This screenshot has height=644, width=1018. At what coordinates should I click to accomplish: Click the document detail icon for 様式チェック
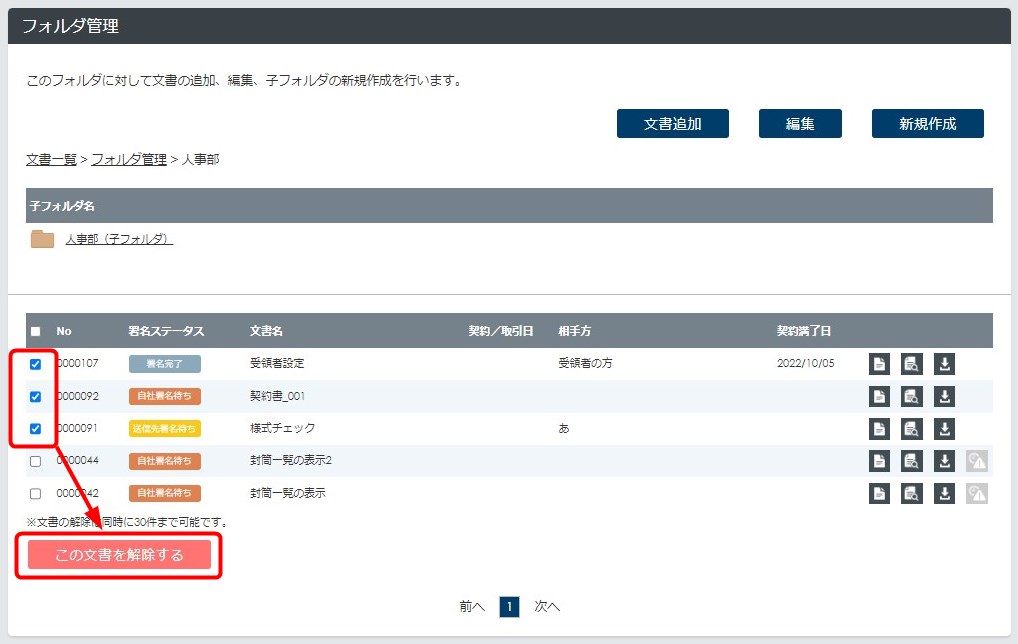coord(878,429)
